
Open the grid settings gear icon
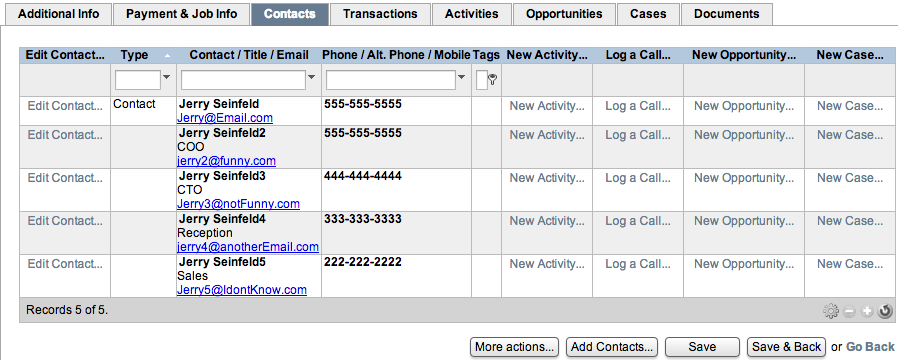(x=830, y=311)
